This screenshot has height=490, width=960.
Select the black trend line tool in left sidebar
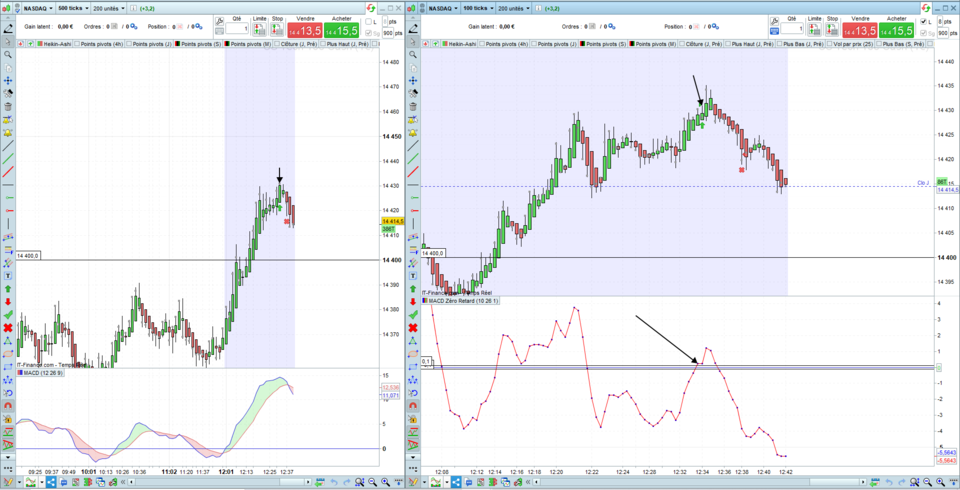click(8, 145)
